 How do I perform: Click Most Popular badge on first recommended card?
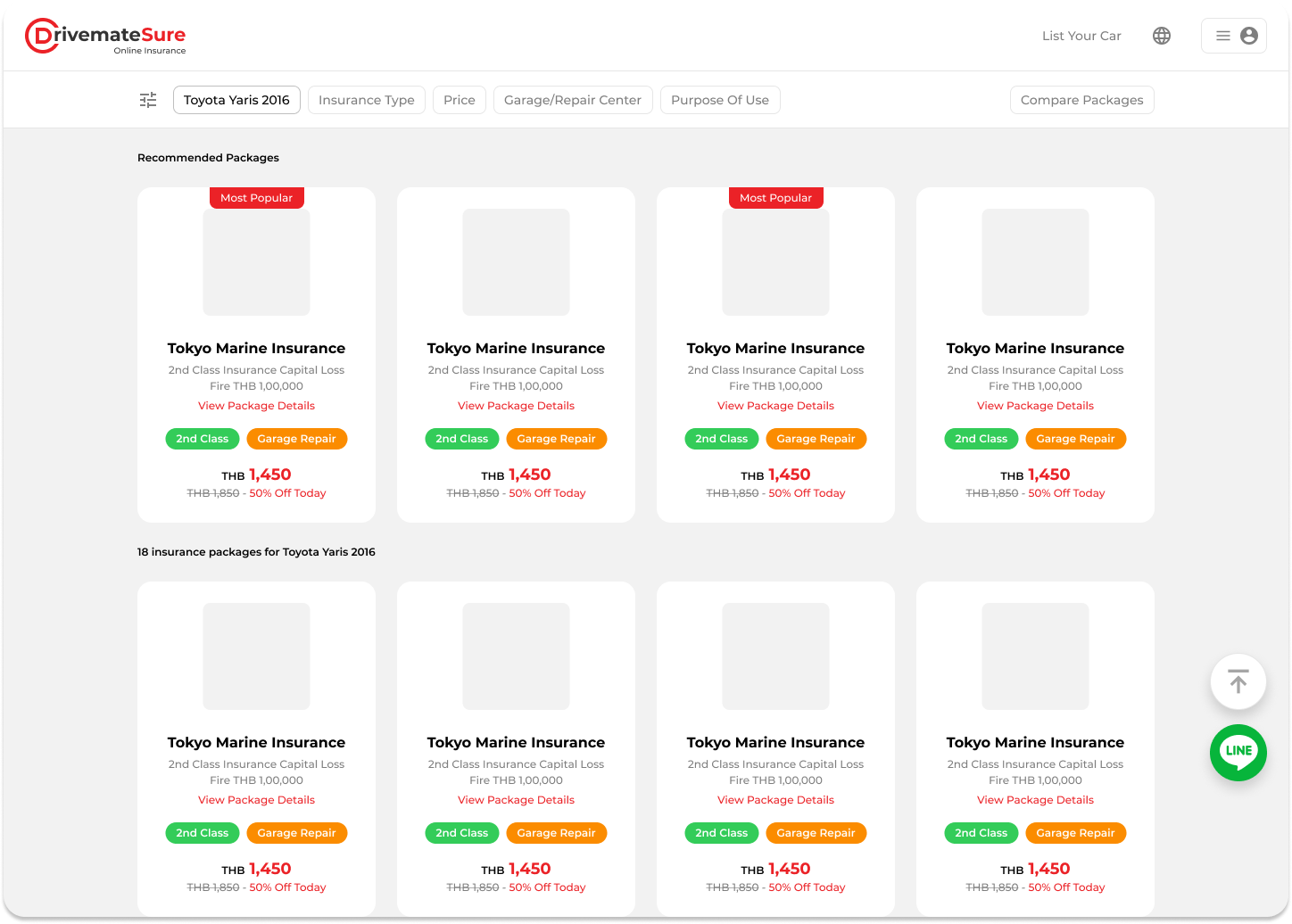257,198
